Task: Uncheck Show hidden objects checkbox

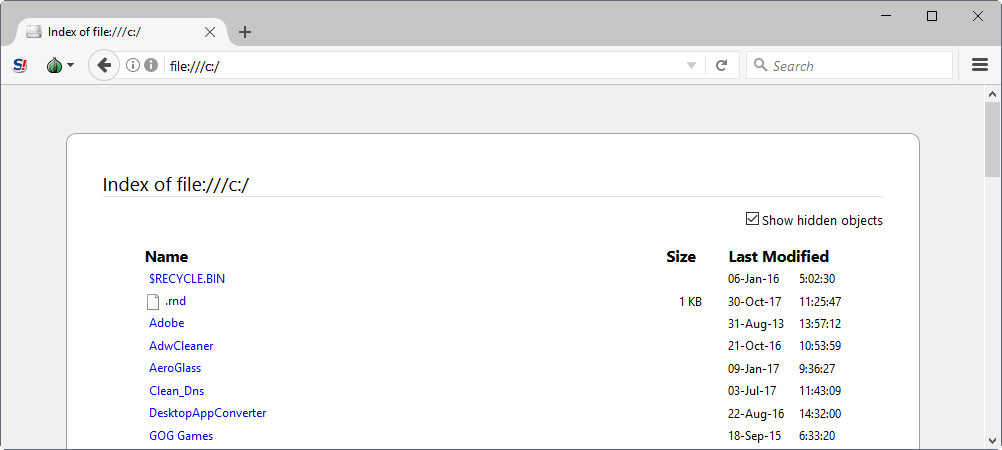Action: pos(752,219)
